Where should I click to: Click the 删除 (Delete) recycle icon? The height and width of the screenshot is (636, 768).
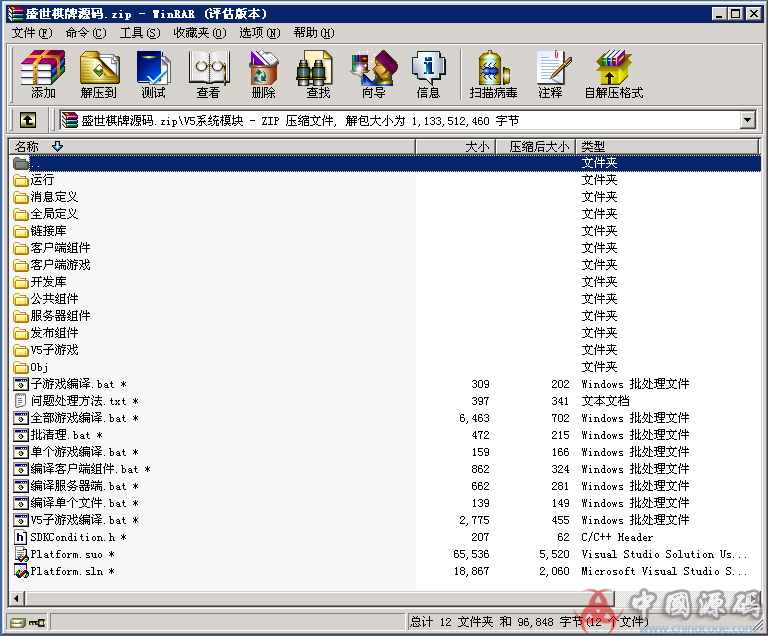[264, 74]
